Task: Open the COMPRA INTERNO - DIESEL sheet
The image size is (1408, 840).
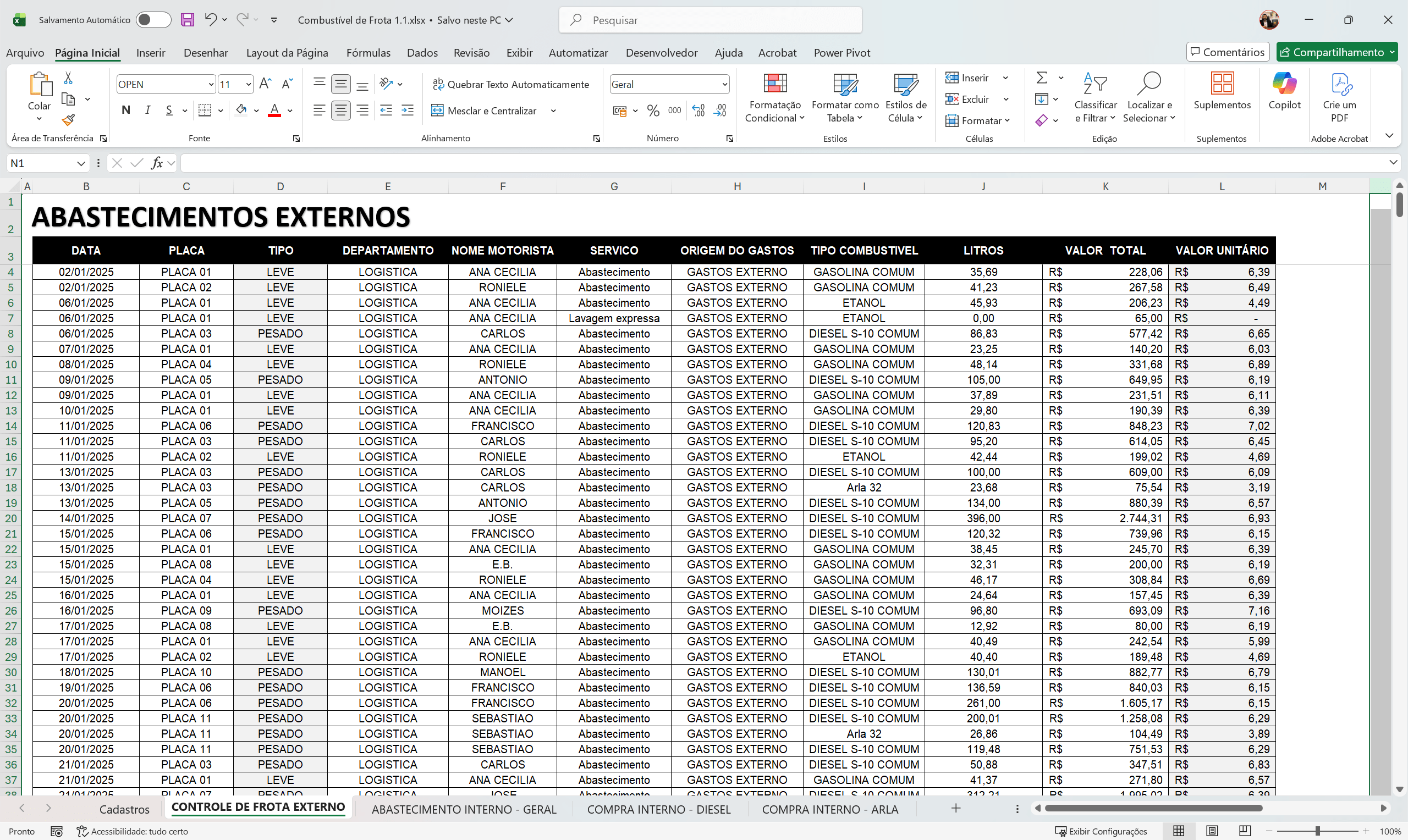Action: pos(658,809)
